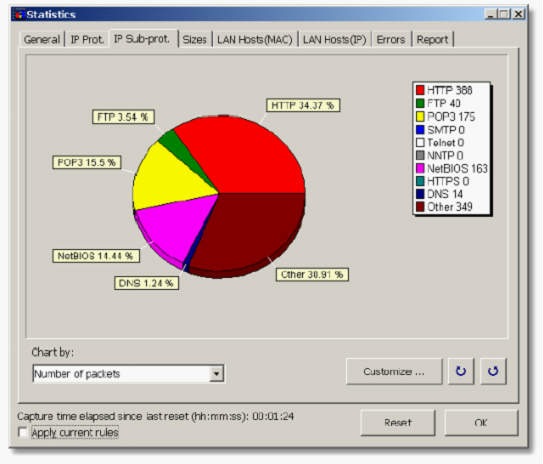This screenshot has height=464, width=543.
Task: Switch to LAN Hosts(MAC) tab
Action: (255, 39)
